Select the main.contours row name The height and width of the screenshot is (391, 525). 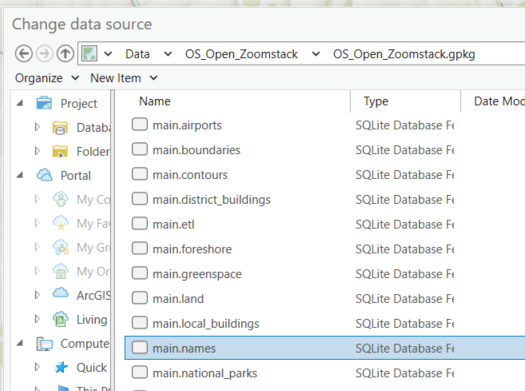point(190,175)
